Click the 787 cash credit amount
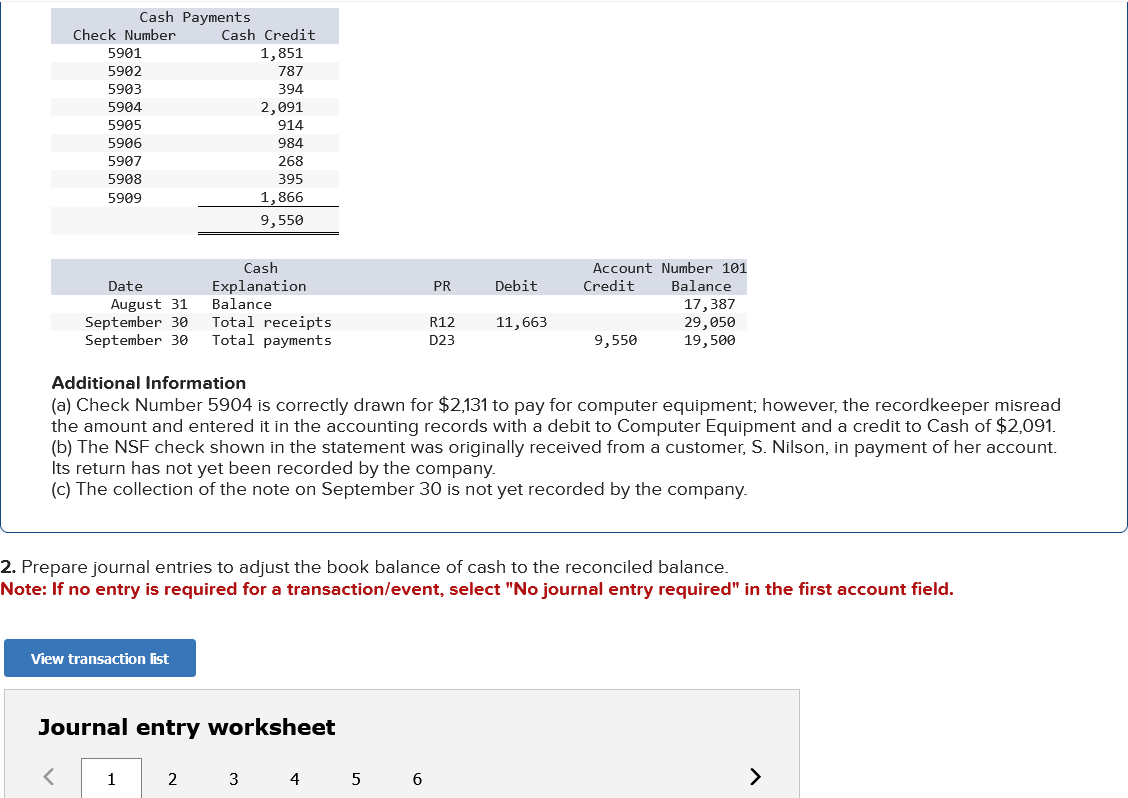 291,71
